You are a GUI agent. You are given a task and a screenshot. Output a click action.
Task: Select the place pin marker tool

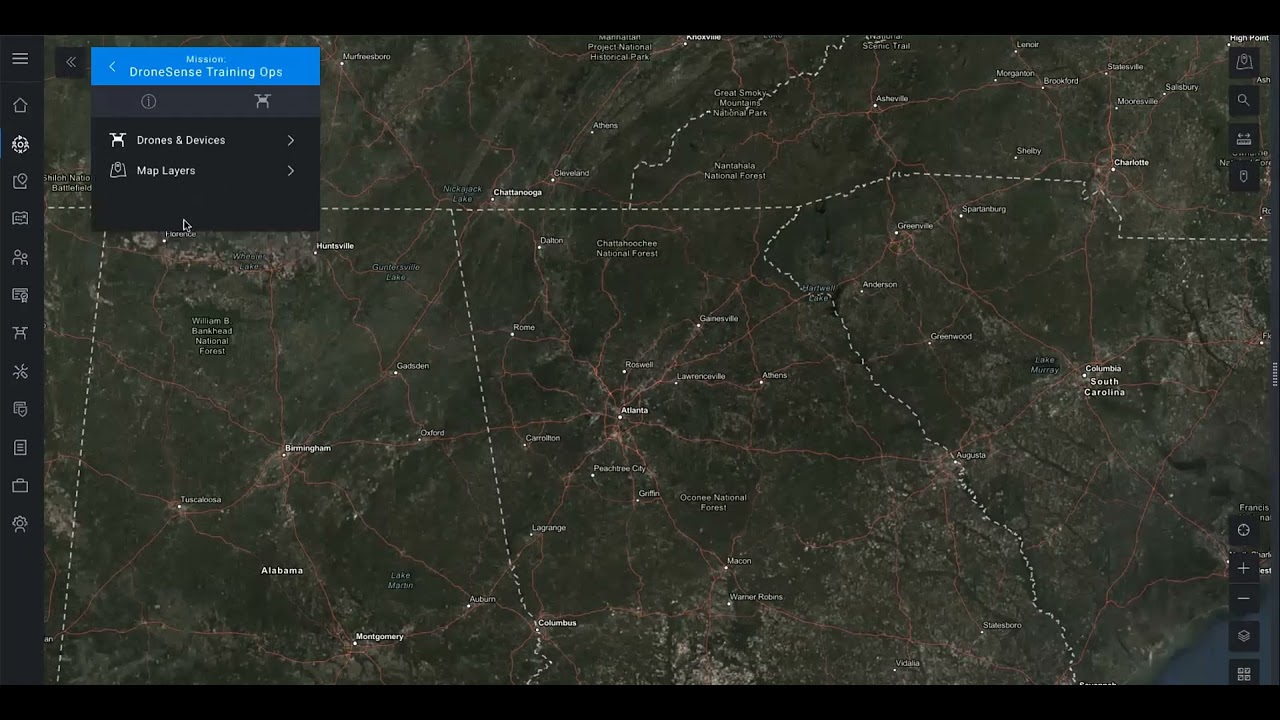click(1244, 177)
